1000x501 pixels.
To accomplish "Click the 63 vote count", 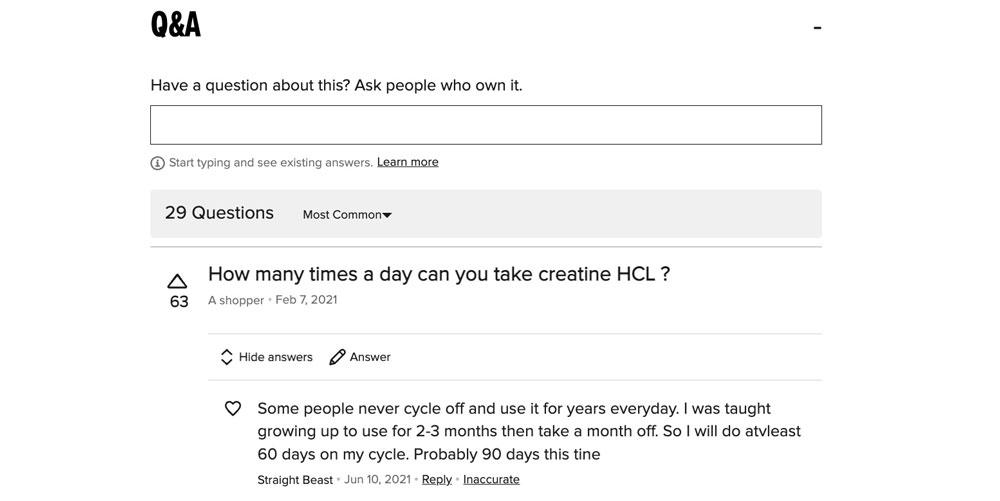I will coord(179,301).
